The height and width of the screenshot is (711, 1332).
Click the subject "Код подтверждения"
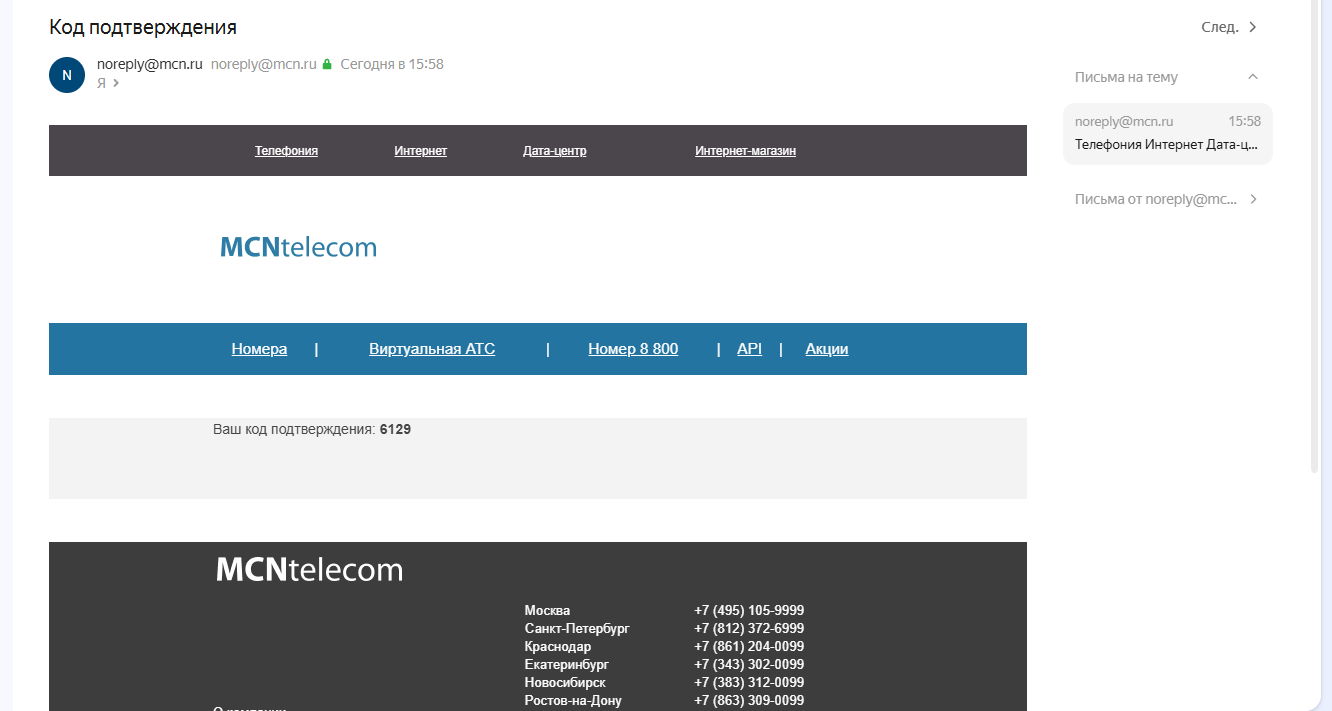(x=143, y=27)
